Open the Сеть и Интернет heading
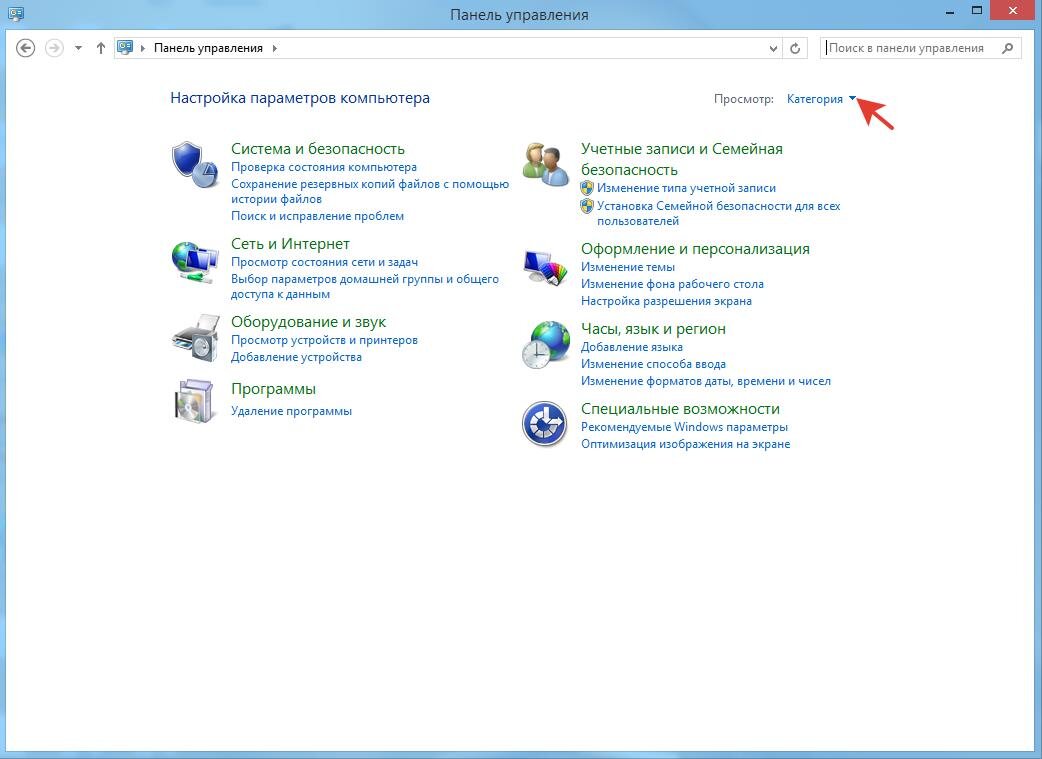The width and height of the screenshot is (1042, 759). (290, 244)
